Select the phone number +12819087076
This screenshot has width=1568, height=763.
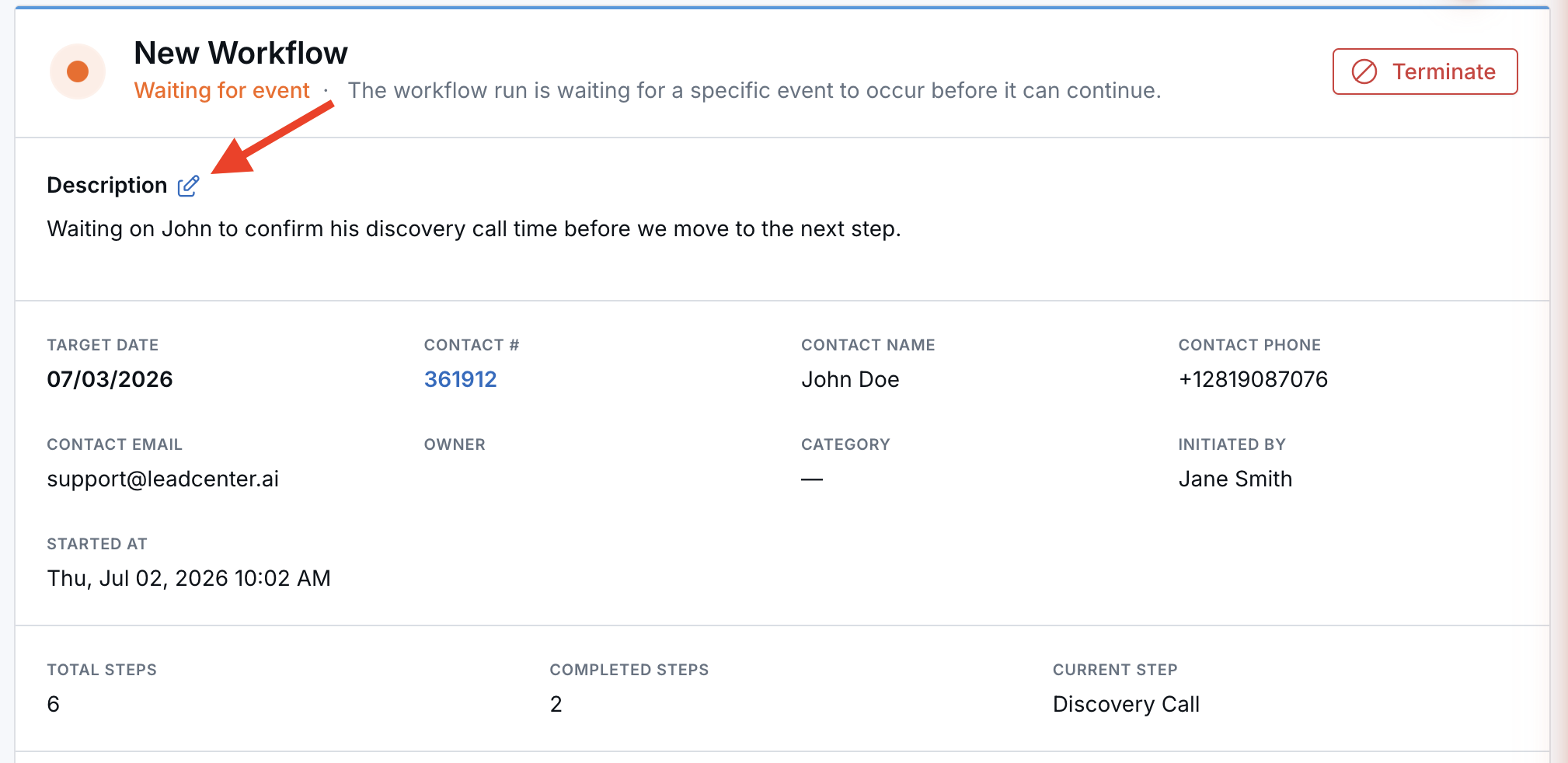(x=1253, y=379)
